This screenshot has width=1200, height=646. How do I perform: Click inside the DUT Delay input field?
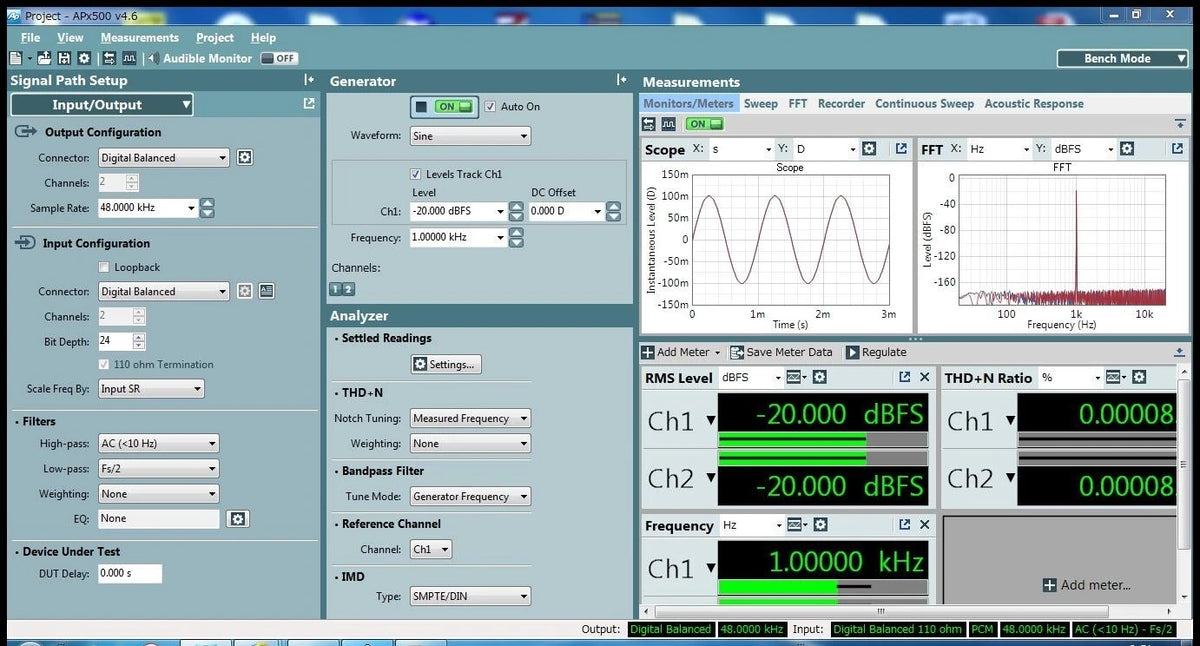(128, 574)
